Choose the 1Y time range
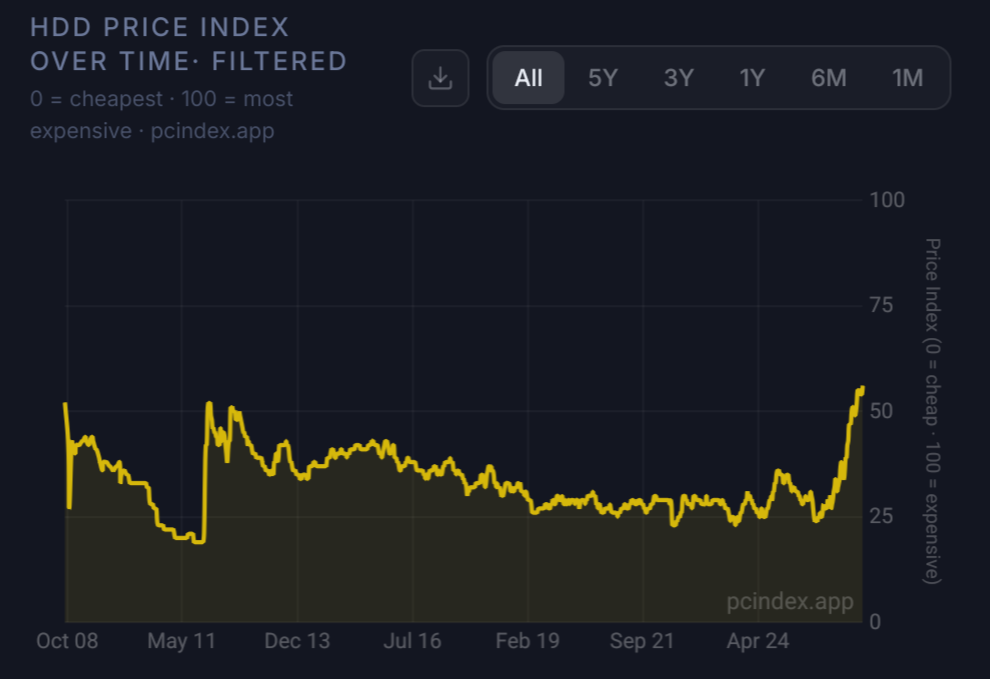Viewport: 990px width, 679px height. click(752, 78)
